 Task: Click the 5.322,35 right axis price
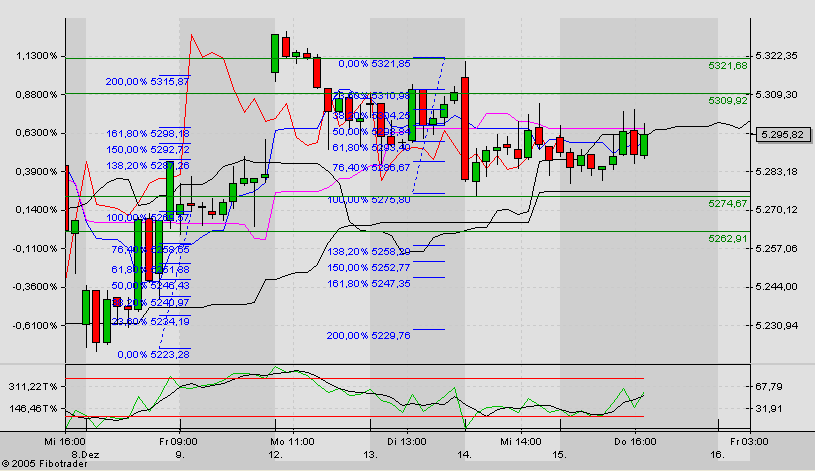pos(776,56)
